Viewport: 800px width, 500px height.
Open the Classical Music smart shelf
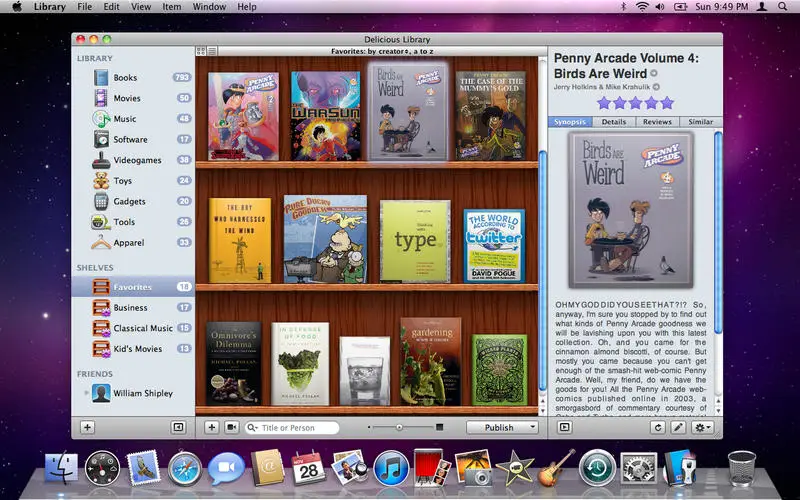[x=133, y=328]
